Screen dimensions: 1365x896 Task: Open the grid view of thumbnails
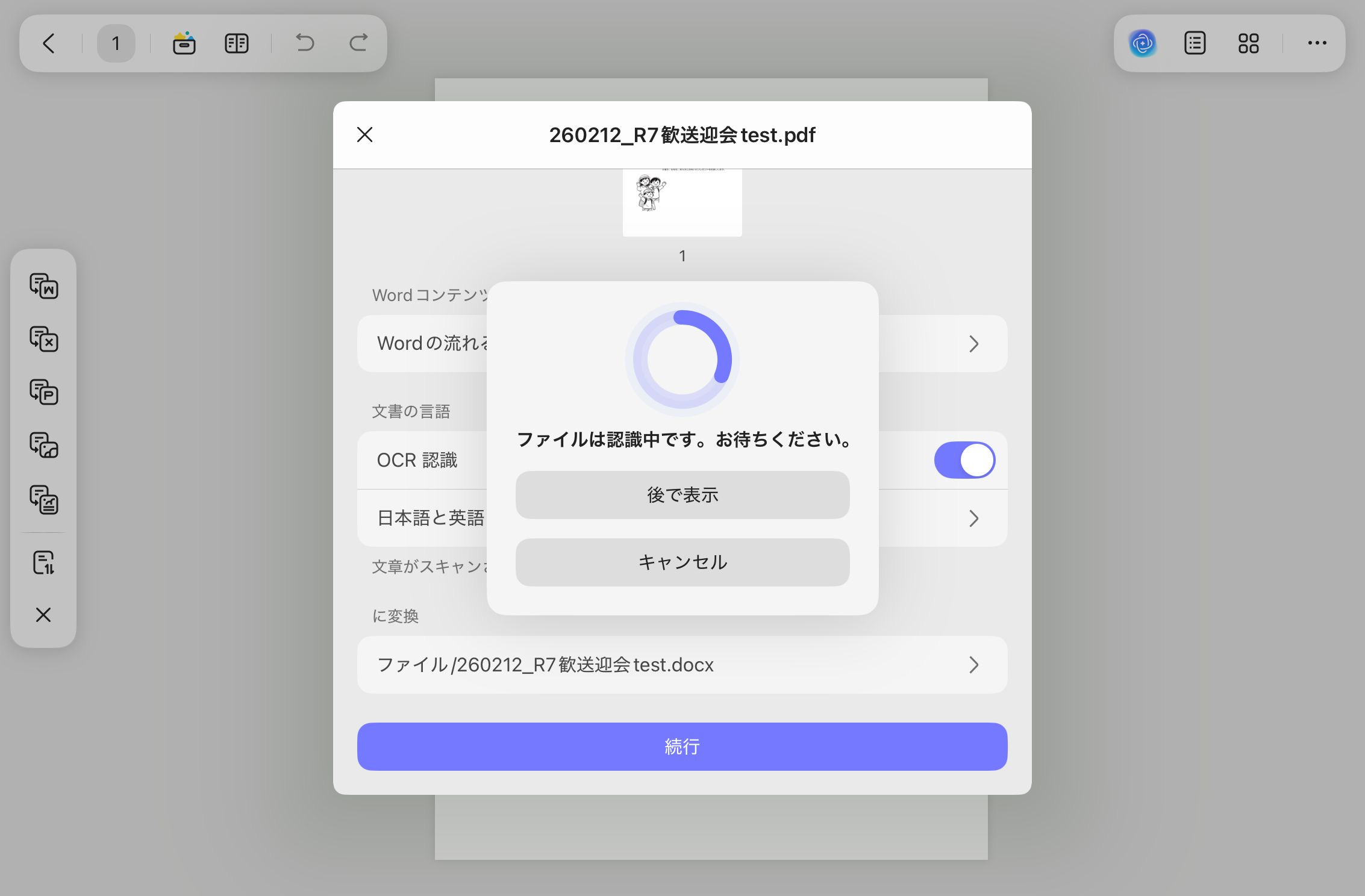coord(1248,43)
